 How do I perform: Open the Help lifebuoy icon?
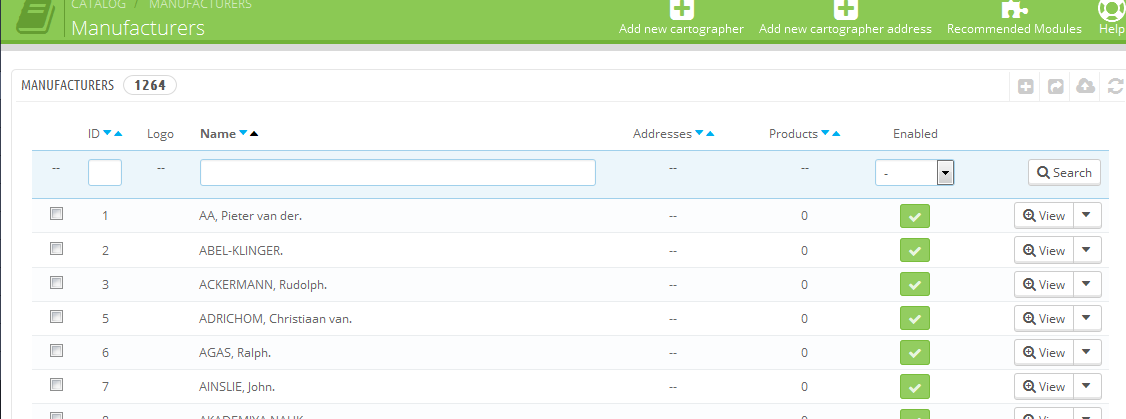point(1112,9)
